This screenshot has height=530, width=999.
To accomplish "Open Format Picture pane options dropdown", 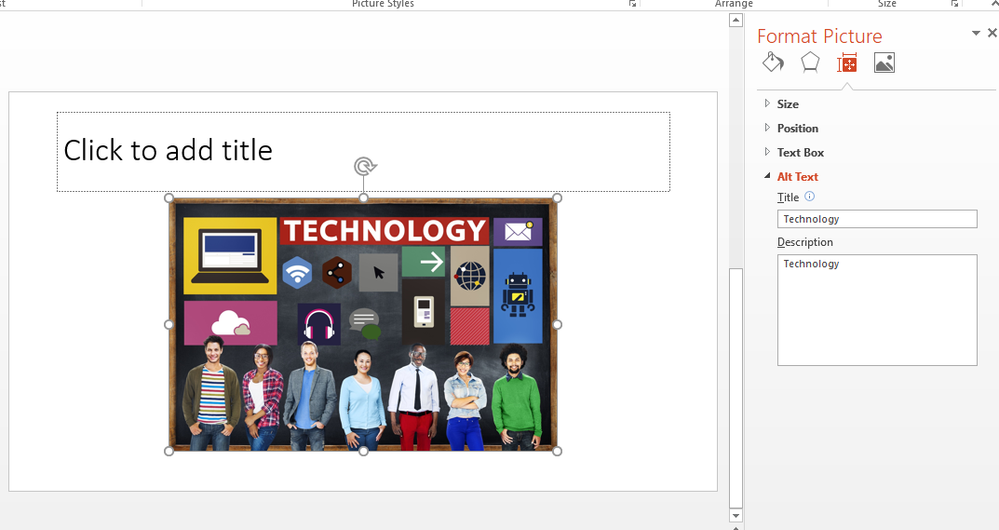I will coord(975,33).
